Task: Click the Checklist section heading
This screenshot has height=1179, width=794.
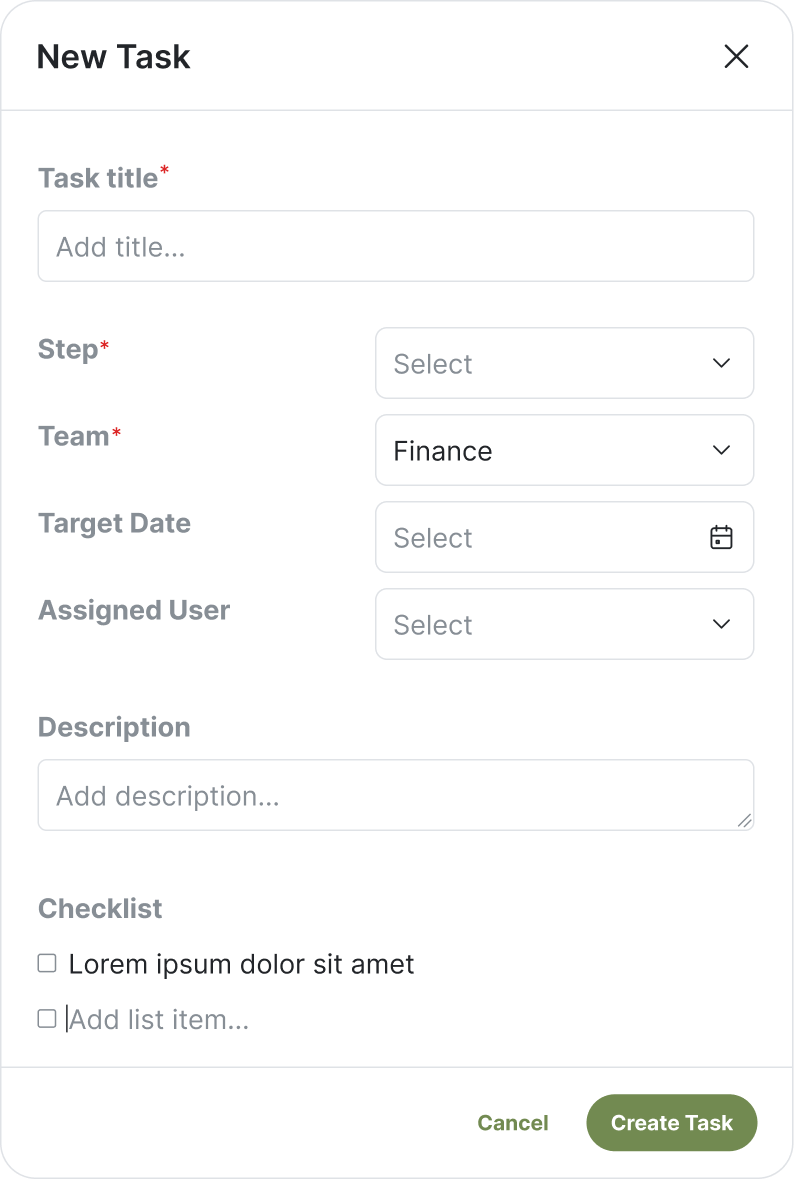Action: pyautogui.click(x=100, y=908)
